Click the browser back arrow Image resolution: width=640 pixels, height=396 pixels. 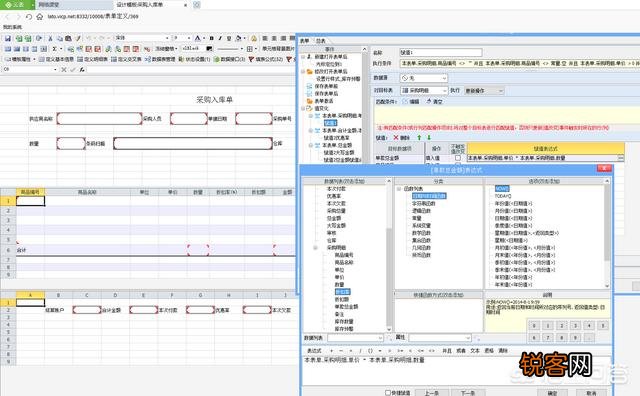(7, 16)
